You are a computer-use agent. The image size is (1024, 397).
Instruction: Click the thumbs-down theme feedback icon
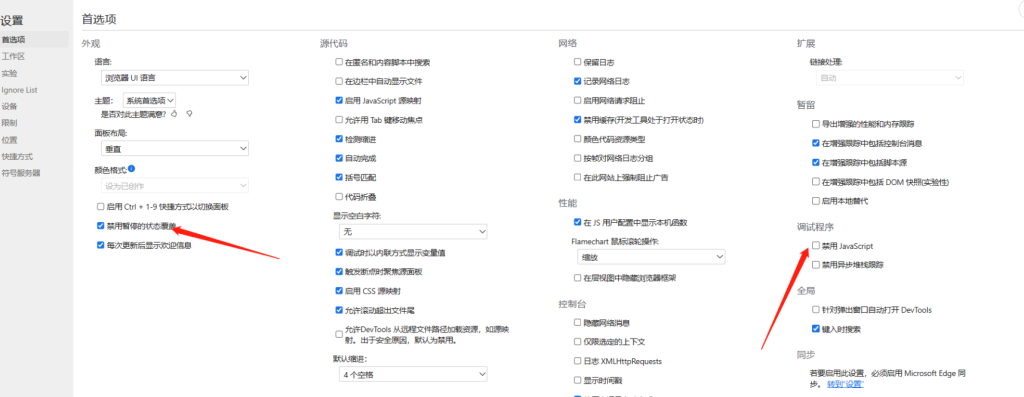(189, 114)
